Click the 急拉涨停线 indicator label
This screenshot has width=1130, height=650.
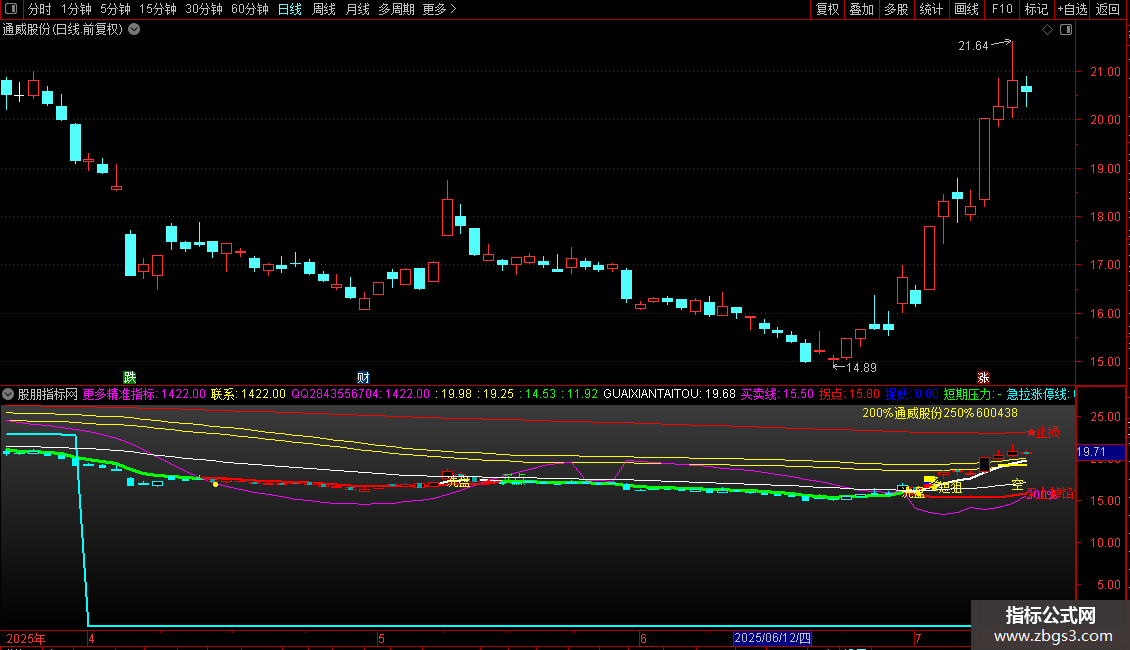1040,394
